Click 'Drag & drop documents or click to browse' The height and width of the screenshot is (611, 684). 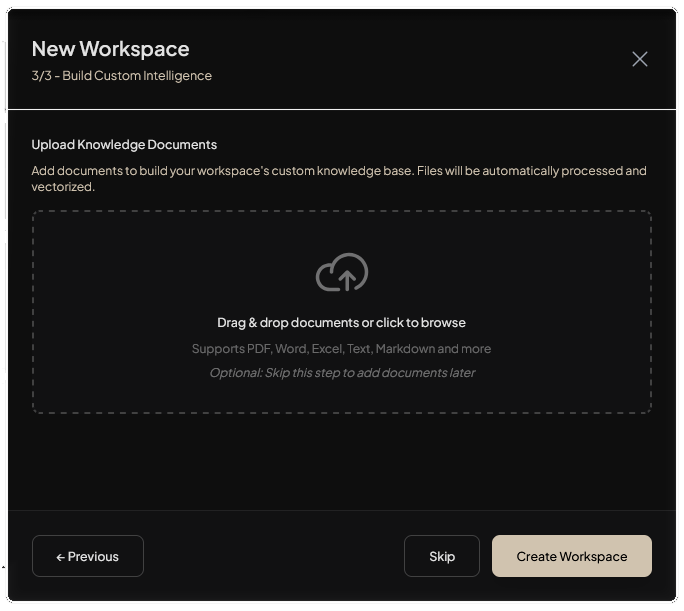(x=342, y=322)
